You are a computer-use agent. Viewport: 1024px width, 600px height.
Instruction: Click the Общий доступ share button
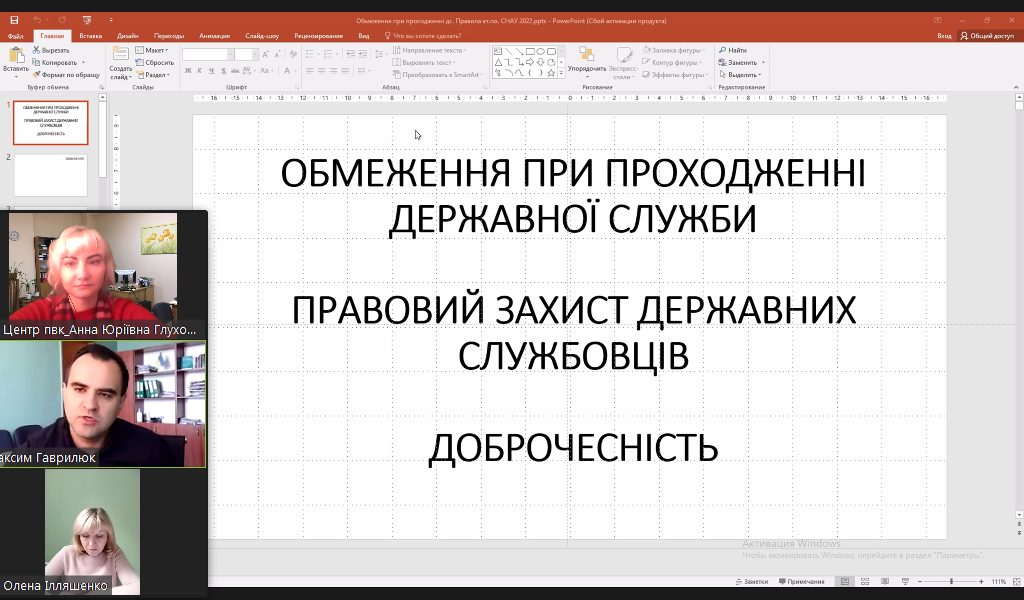(990, 35)
